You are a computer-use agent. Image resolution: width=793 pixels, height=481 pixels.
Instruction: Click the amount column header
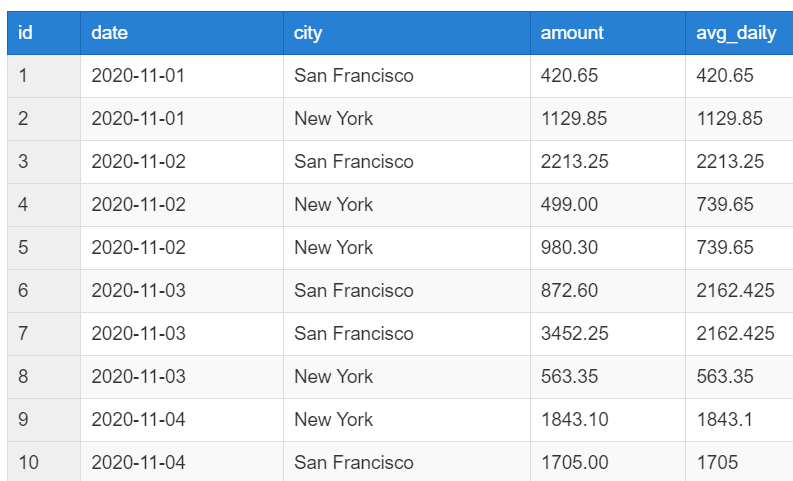(x=572, y=33)
